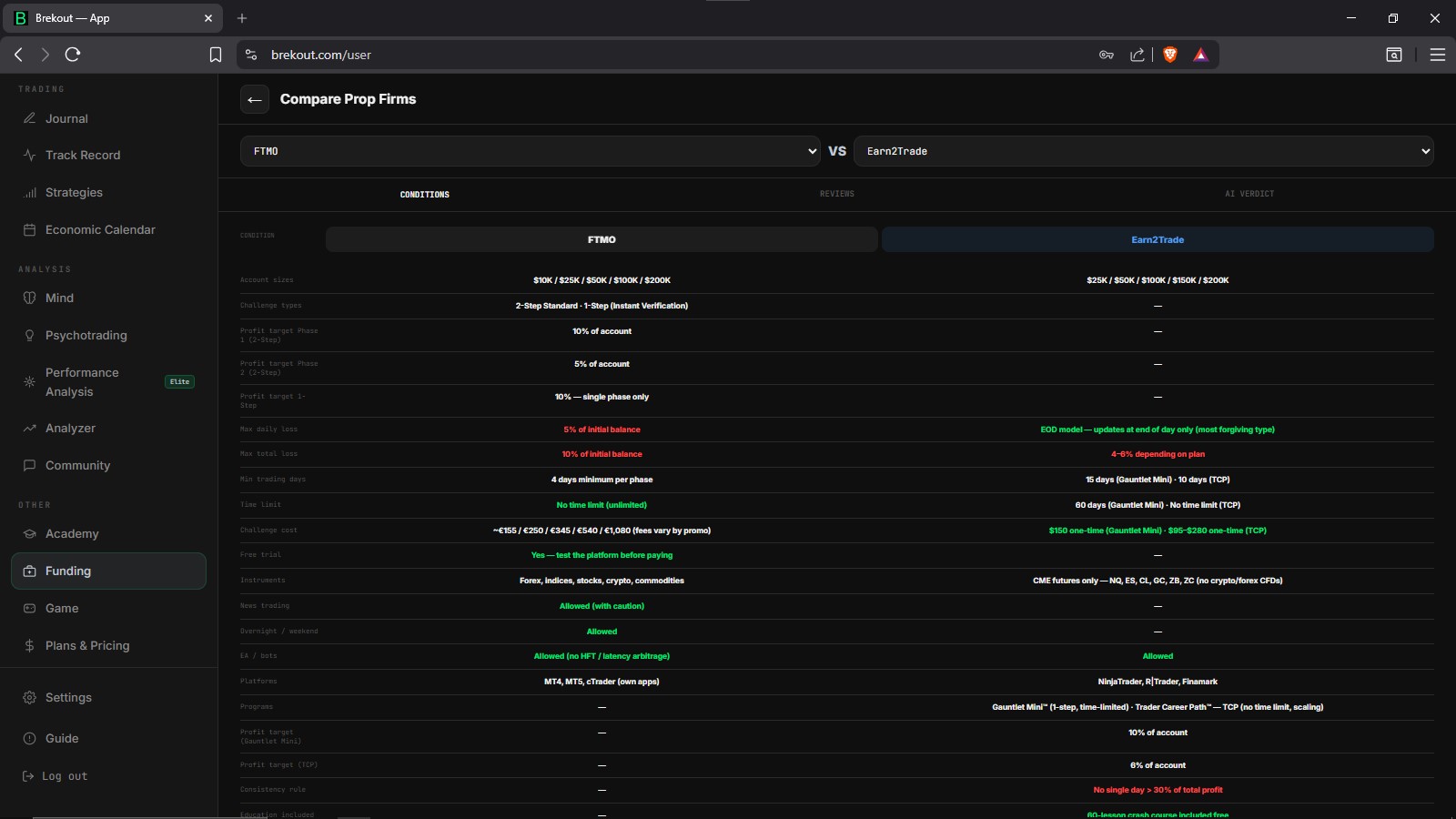Switch to the AI Verdict tab
The width and height of the screenshot is (1456, 819).
pos(1249,194)
